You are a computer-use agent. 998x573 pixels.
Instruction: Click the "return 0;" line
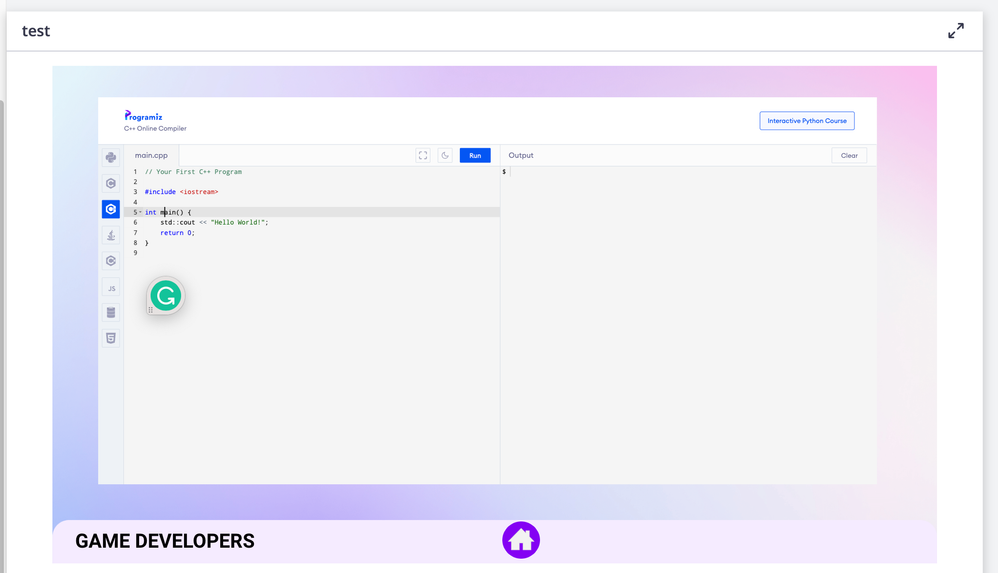178,232
